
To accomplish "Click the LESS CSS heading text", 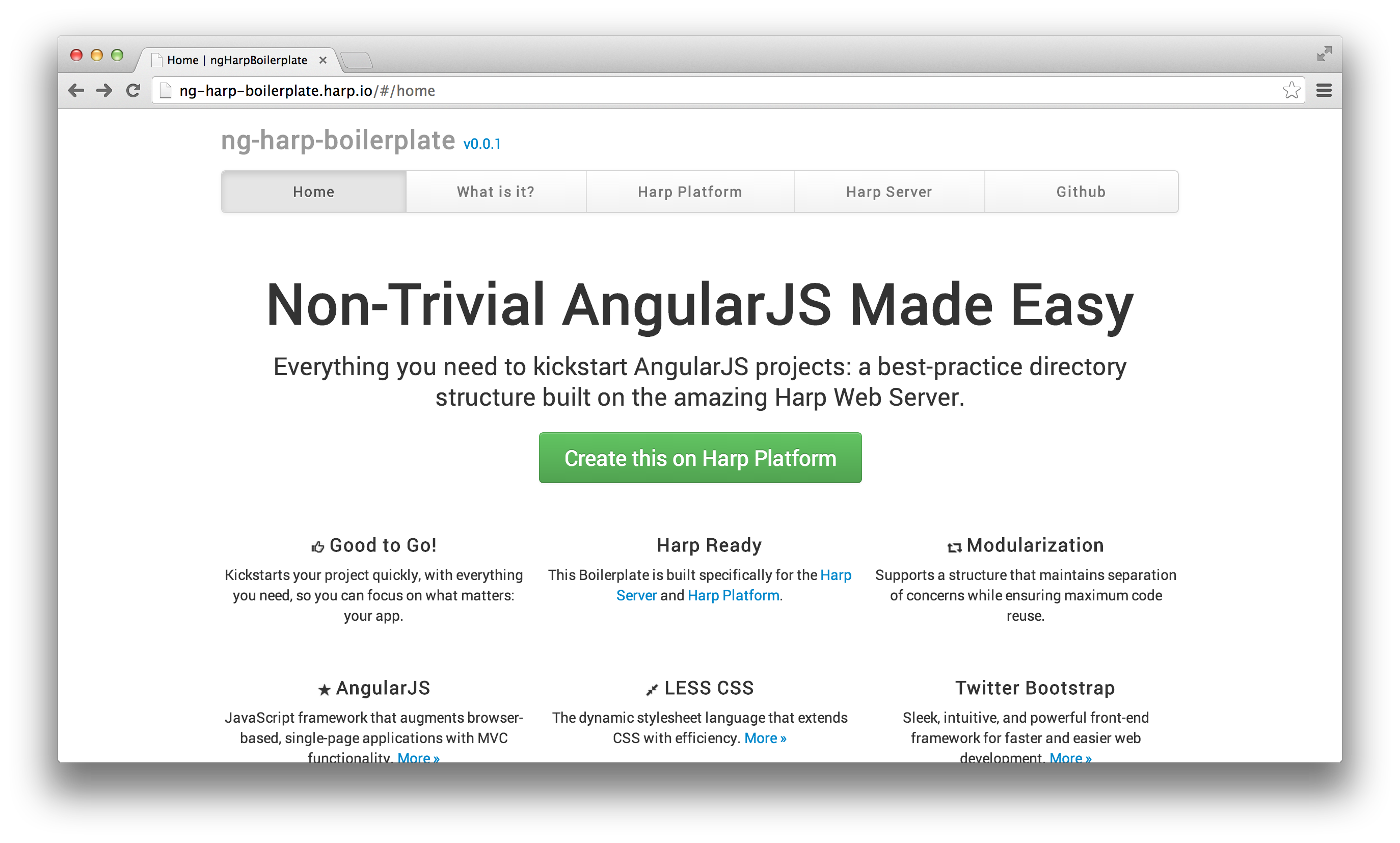I will coord(709,688).
